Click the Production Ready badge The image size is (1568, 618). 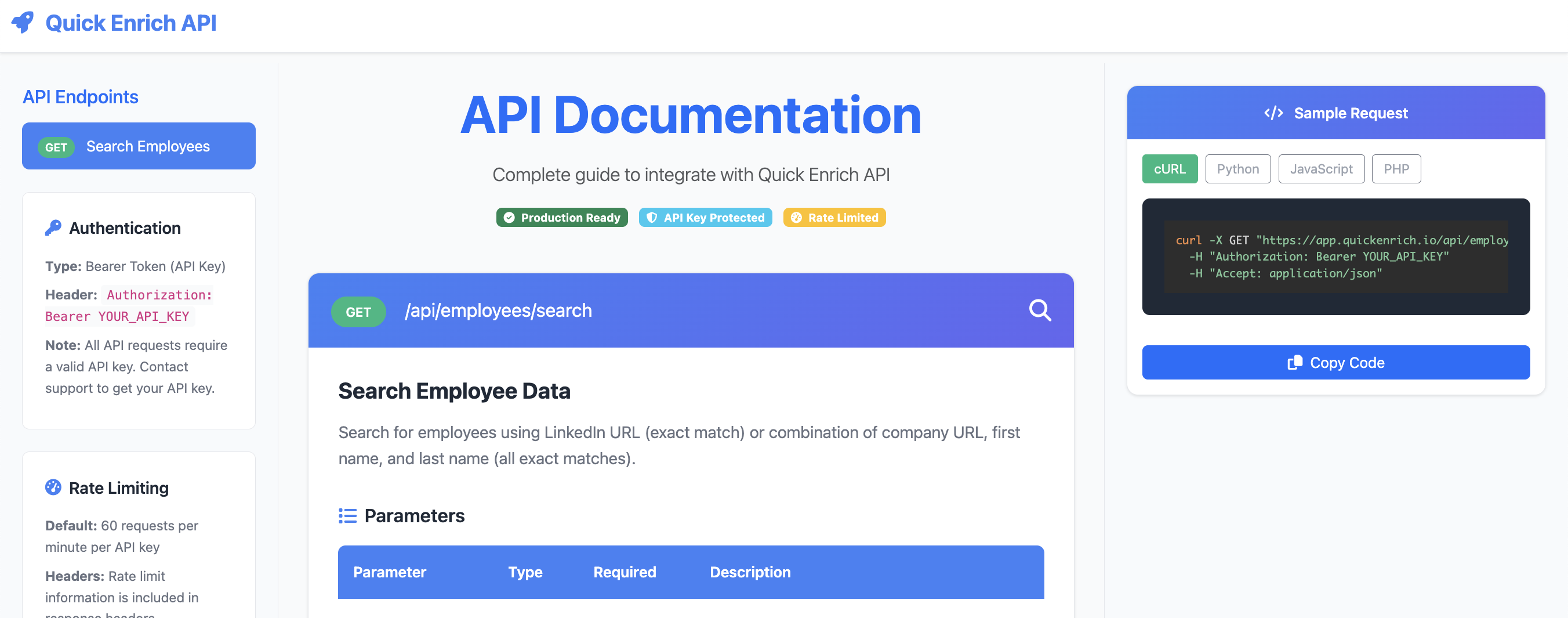pyautogui.click(x=562, y=218)
